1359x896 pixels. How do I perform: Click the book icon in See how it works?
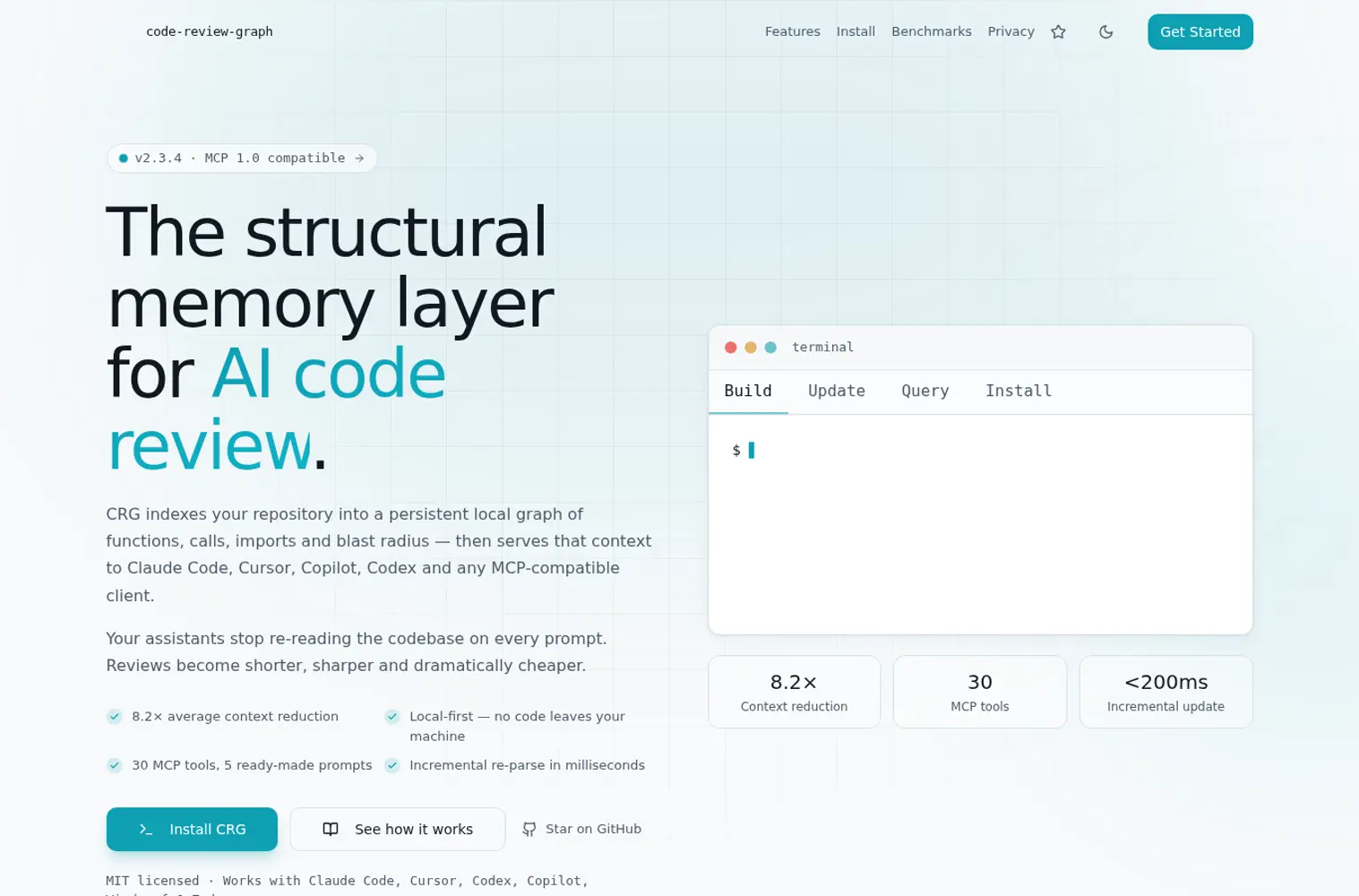[x=331, y=829]
